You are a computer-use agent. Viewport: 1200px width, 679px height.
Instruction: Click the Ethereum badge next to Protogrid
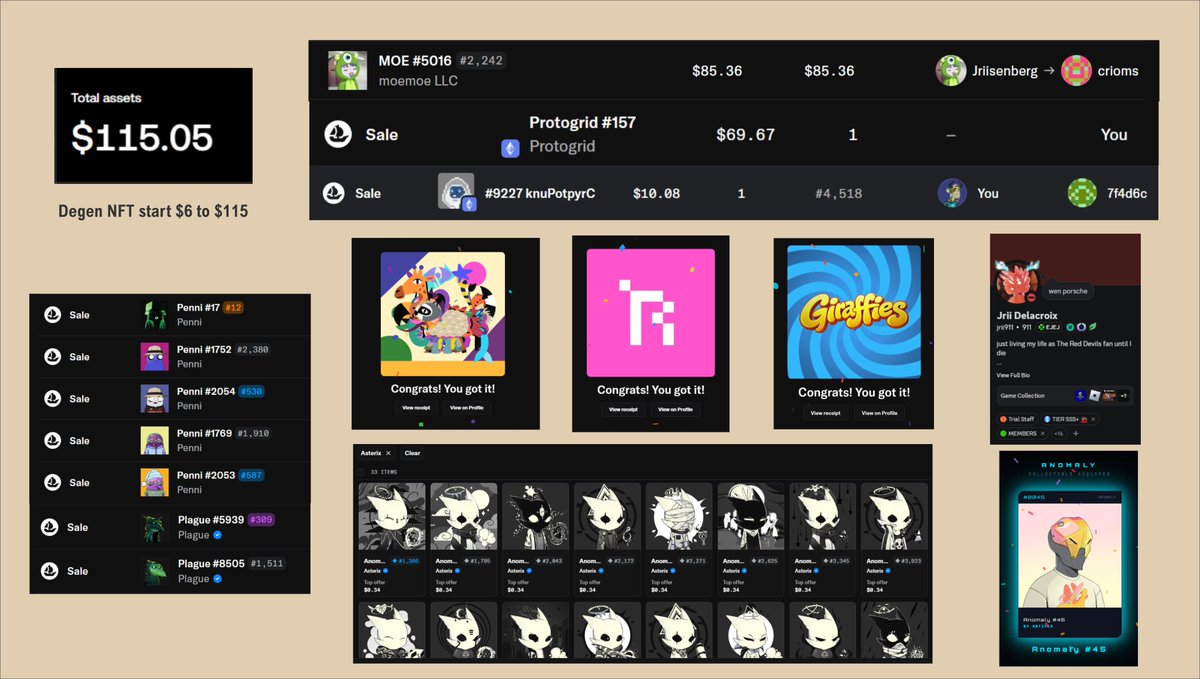pos(510,148)
